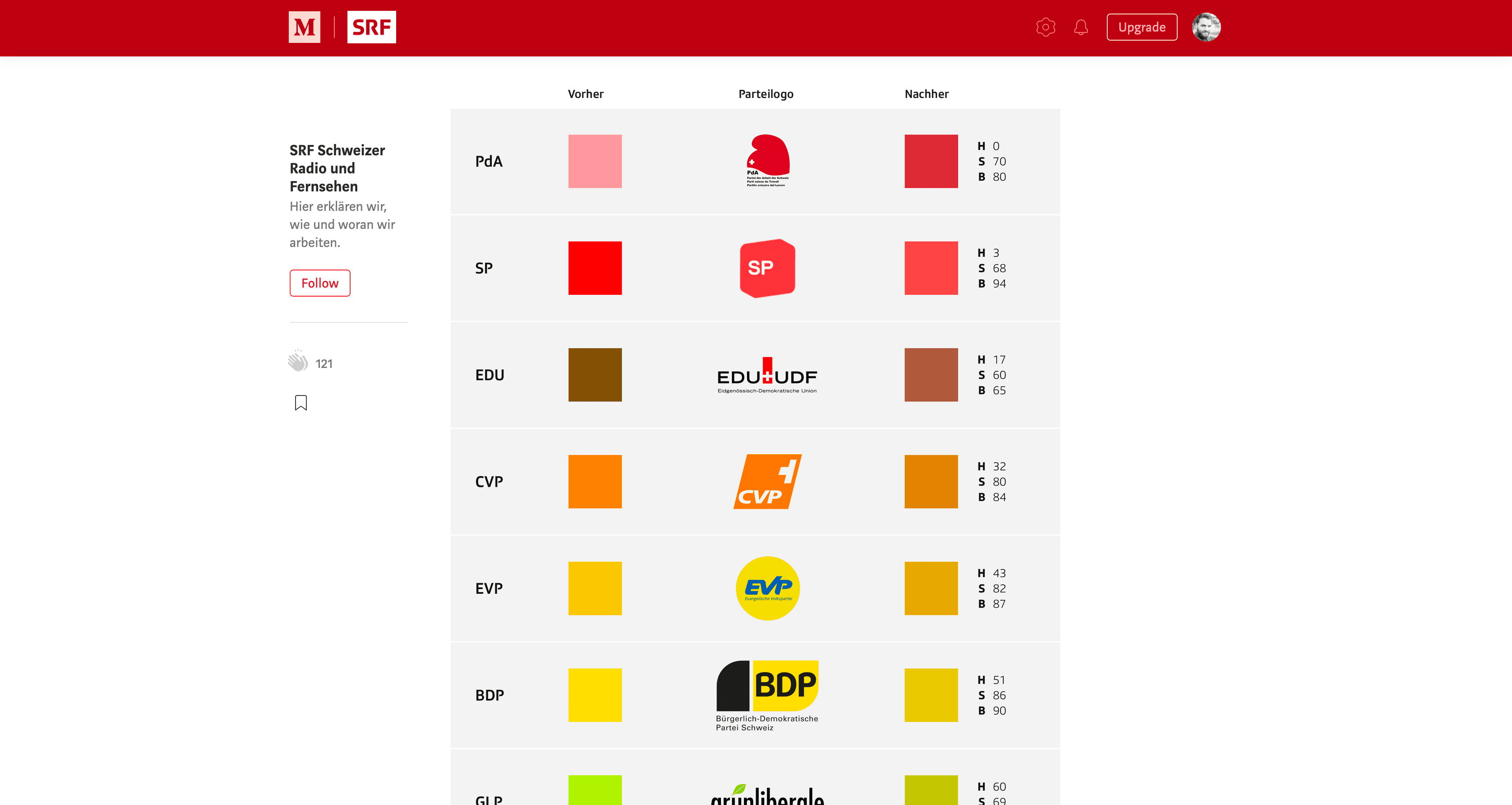Image resolution: width=1512 pixels, height=805 pixels.
Task: Select the SP Nachher swatch
Action: click(931, 268)
